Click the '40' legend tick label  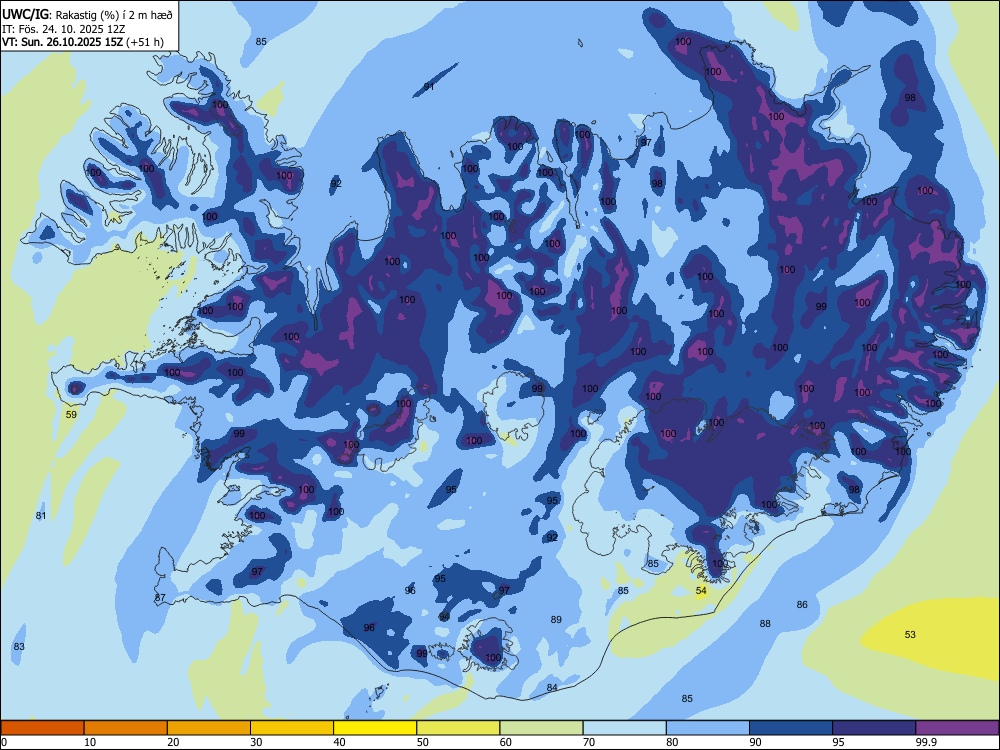point(339,742)
